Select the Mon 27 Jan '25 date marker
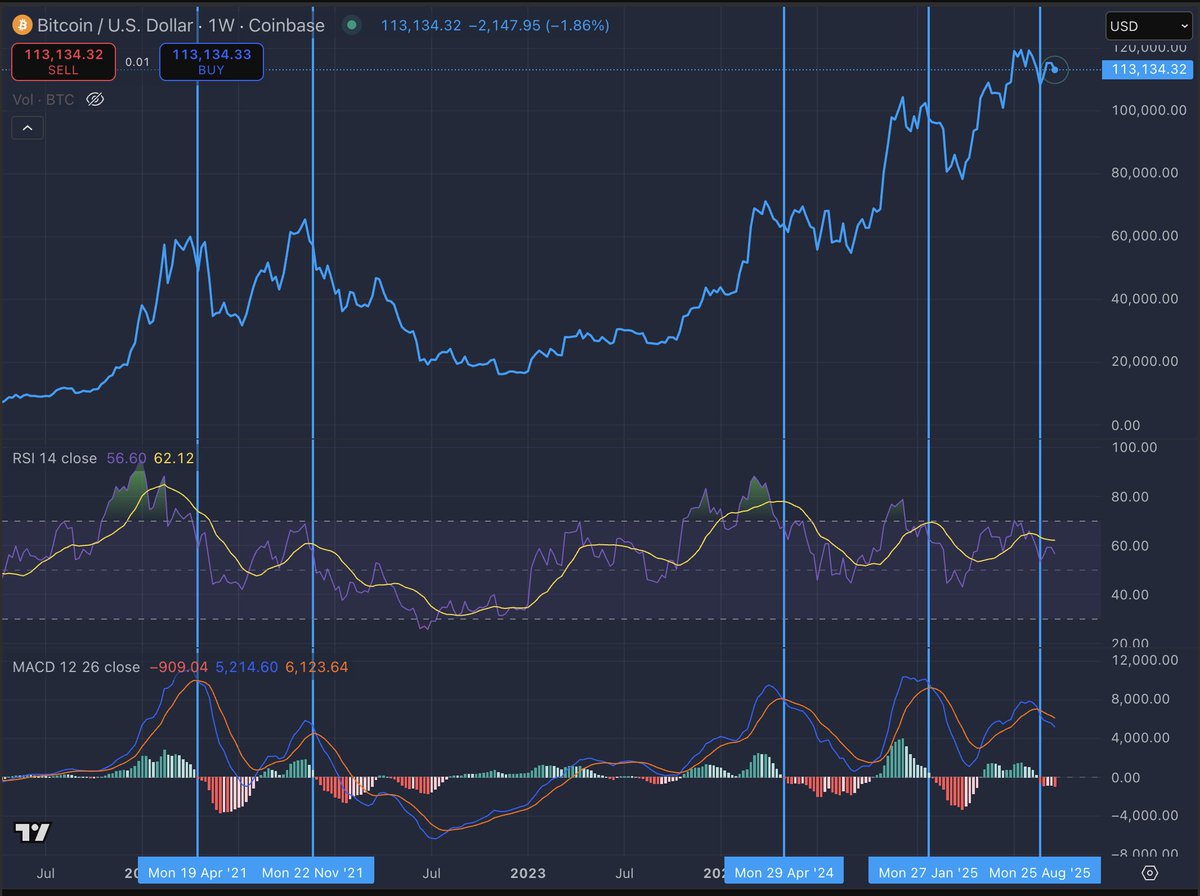 click(929, 872)
